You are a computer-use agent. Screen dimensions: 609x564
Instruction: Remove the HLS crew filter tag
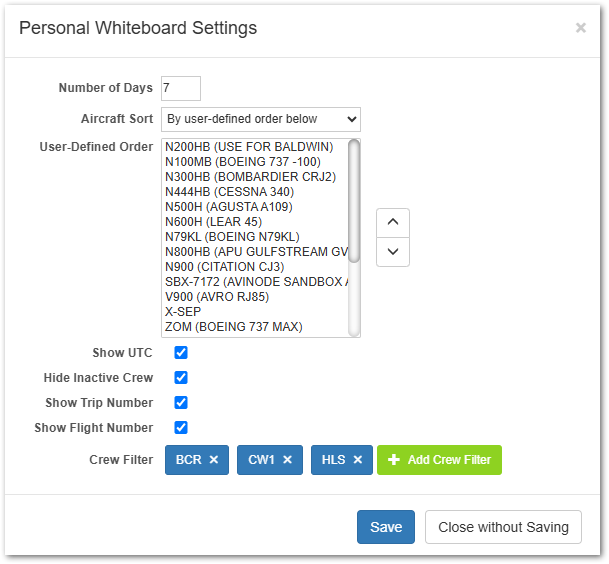click(357, 460)
